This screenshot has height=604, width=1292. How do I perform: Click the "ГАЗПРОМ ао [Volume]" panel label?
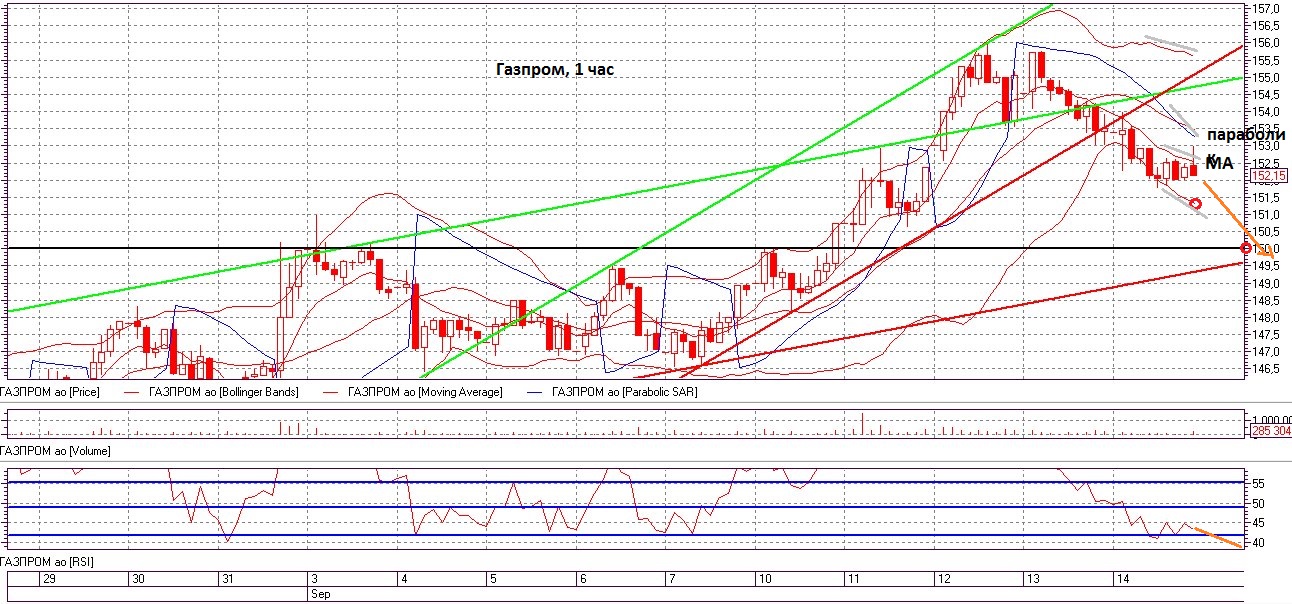pyautogui.click(x=55, y=451)
